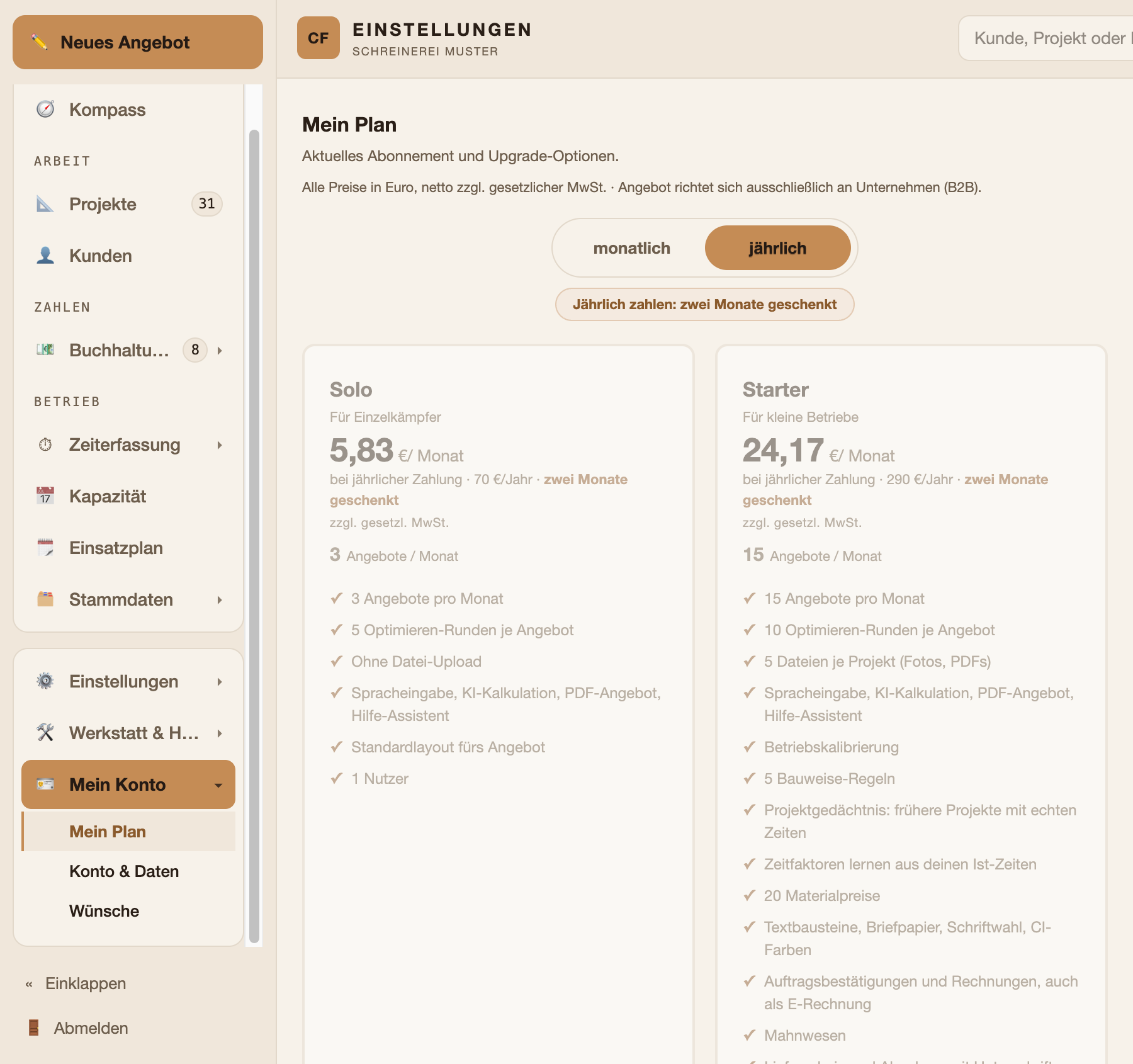Switch billing to monatlich

632,248
